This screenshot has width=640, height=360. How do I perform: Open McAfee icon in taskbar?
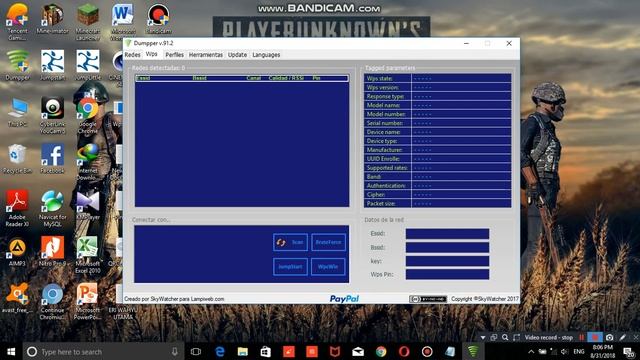335,351
